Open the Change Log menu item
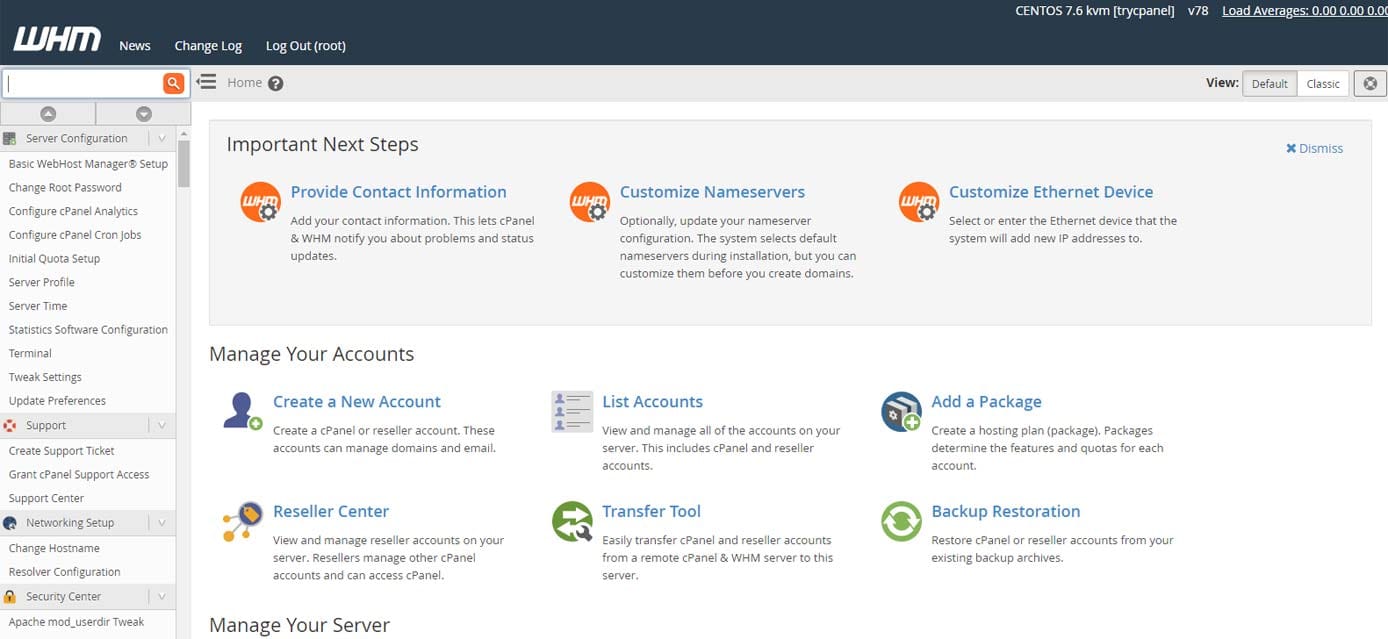Viewport: 1388px width, 639px height. pyautogui.click(x=208, y=46)
